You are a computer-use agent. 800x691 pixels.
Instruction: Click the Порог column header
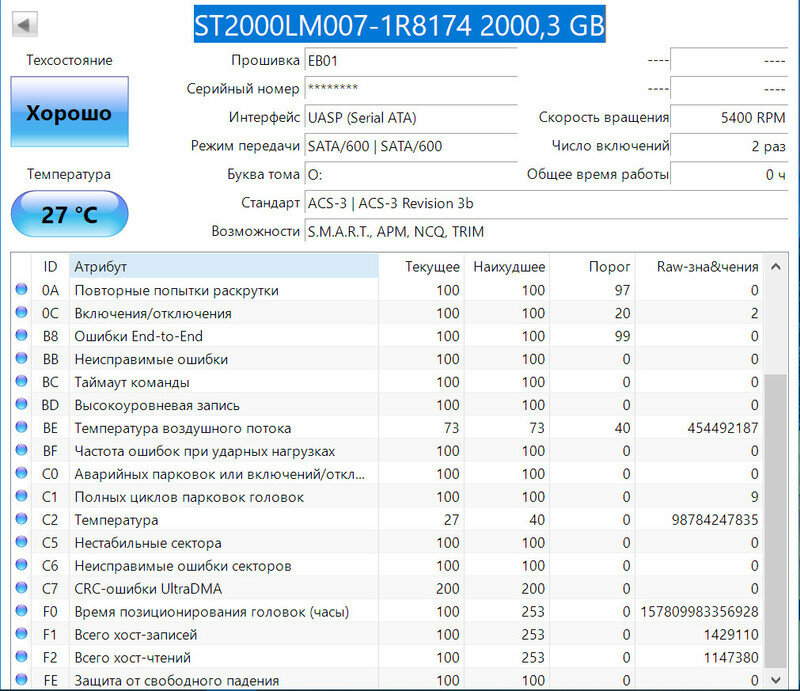pos(592,266)
